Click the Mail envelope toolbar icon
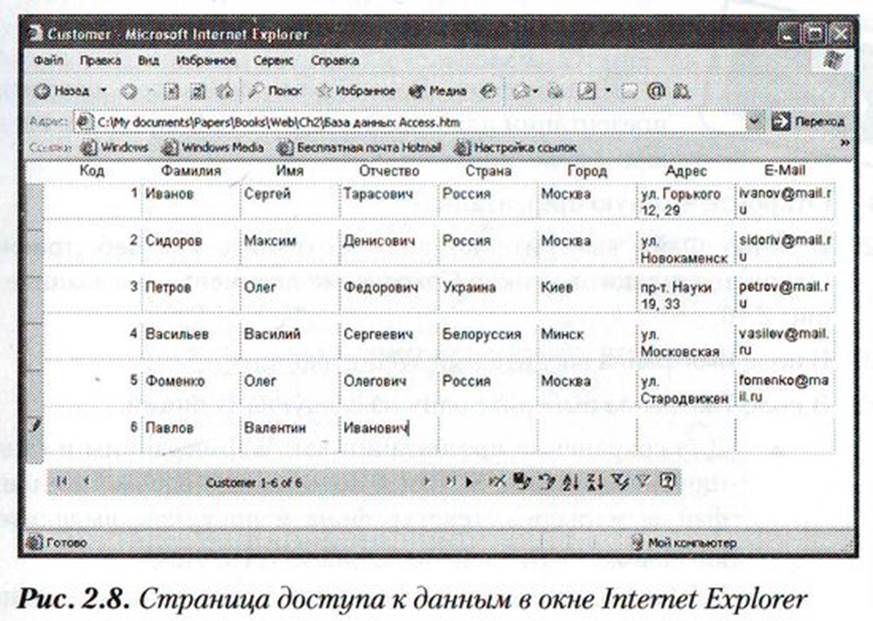 (521, 91)
